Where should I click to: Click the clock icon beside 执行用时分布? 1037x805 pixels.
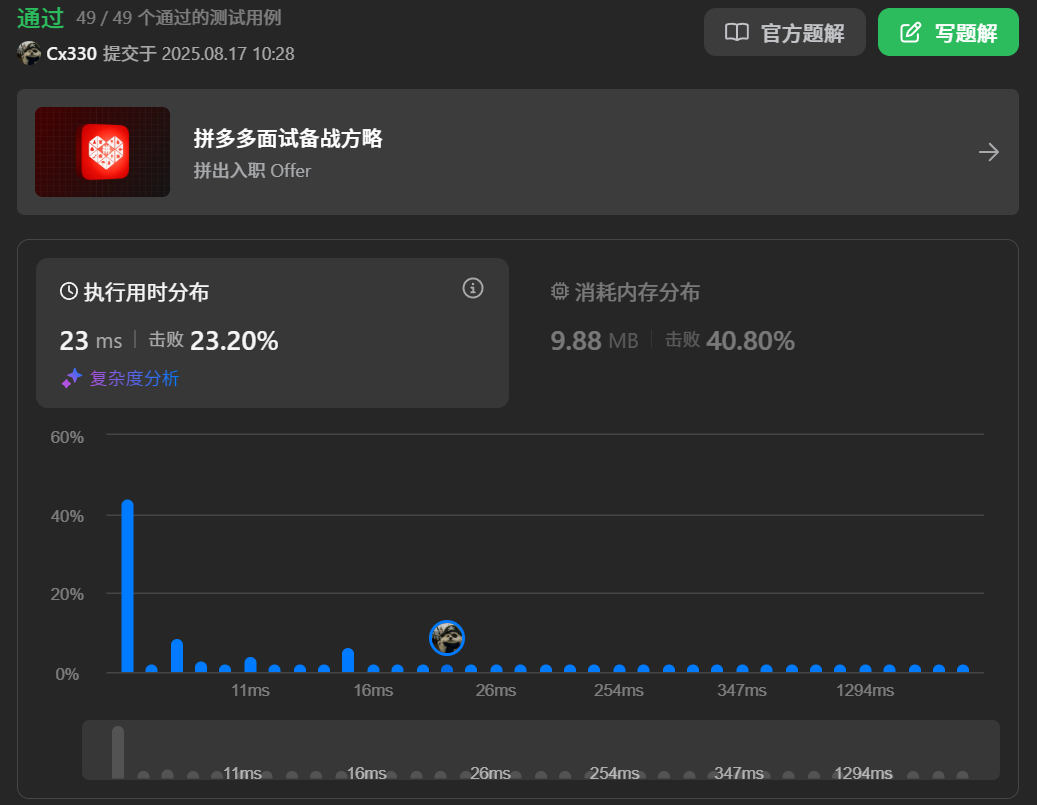point(69,291)
